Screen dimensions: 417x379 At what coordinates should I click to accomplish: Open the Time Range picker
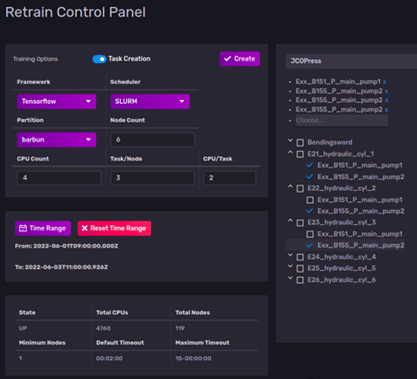43,228
